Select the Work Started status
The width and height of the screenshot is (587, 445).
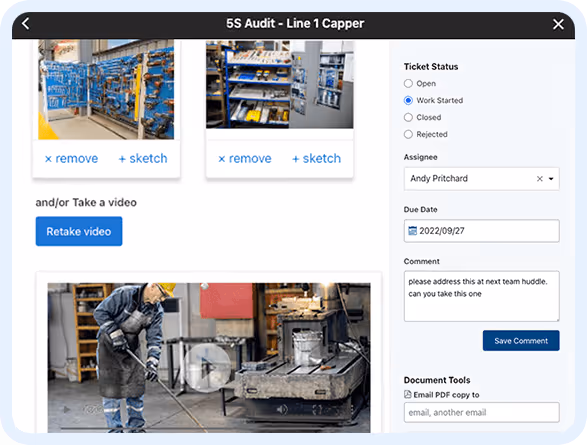408,100
